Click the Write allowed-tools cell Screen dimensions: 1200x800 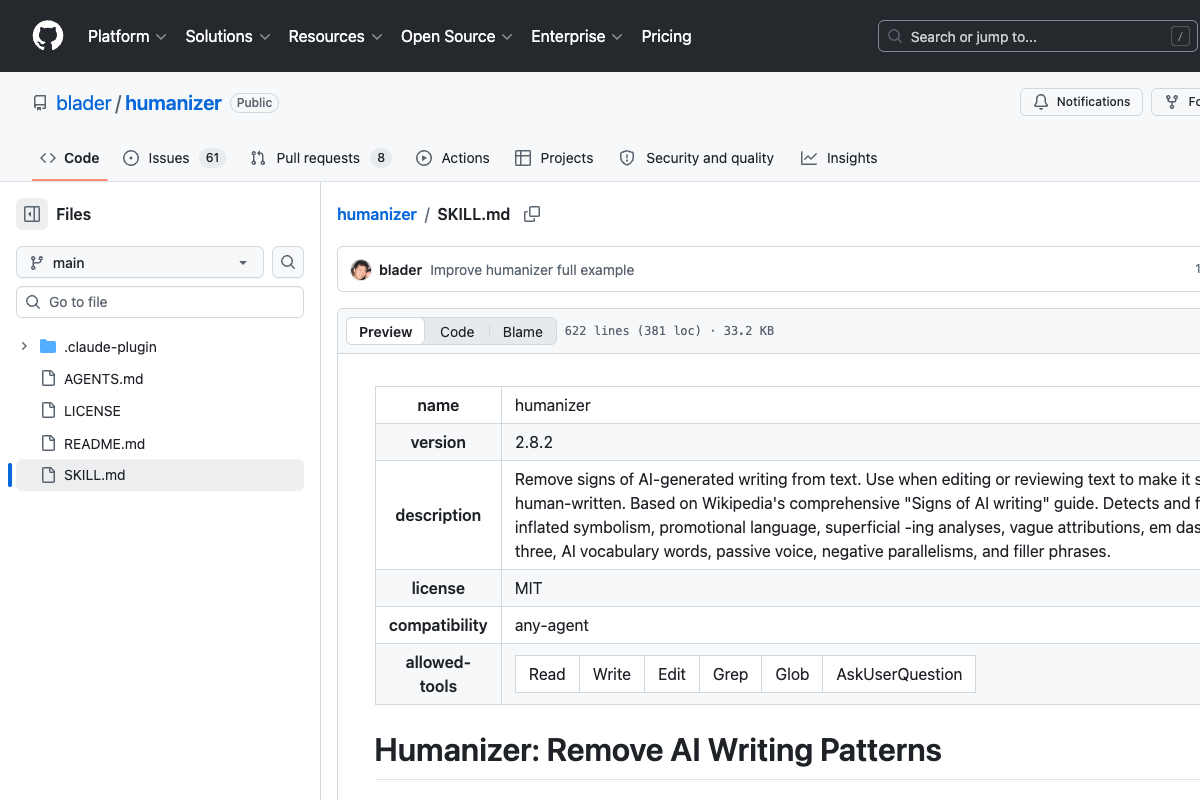pyautogui.click(x=612, y=674)
